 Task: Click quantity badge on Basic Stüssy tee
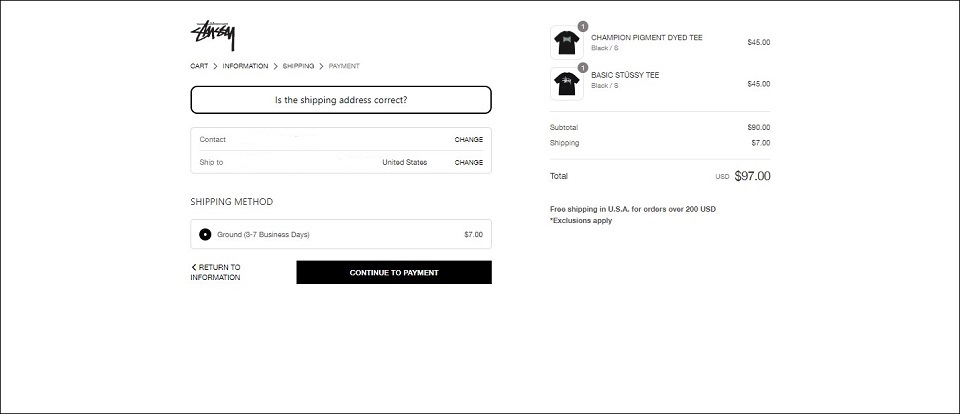583,67
